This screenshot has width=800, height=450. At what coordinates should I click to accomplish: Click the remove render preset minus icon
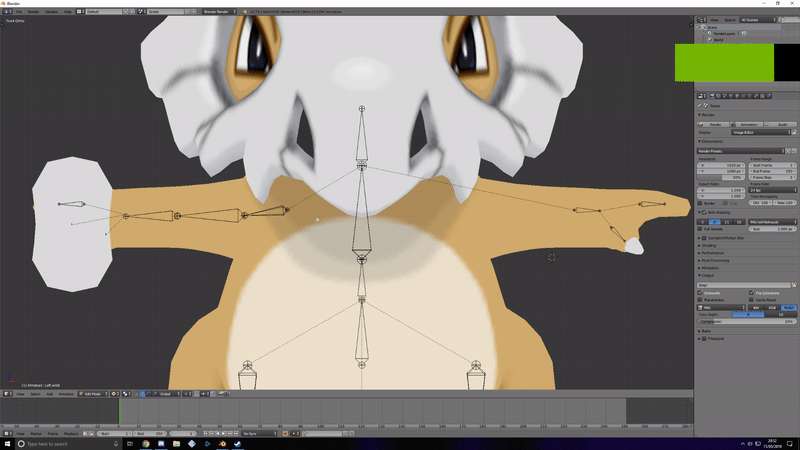tap(794, 151)
